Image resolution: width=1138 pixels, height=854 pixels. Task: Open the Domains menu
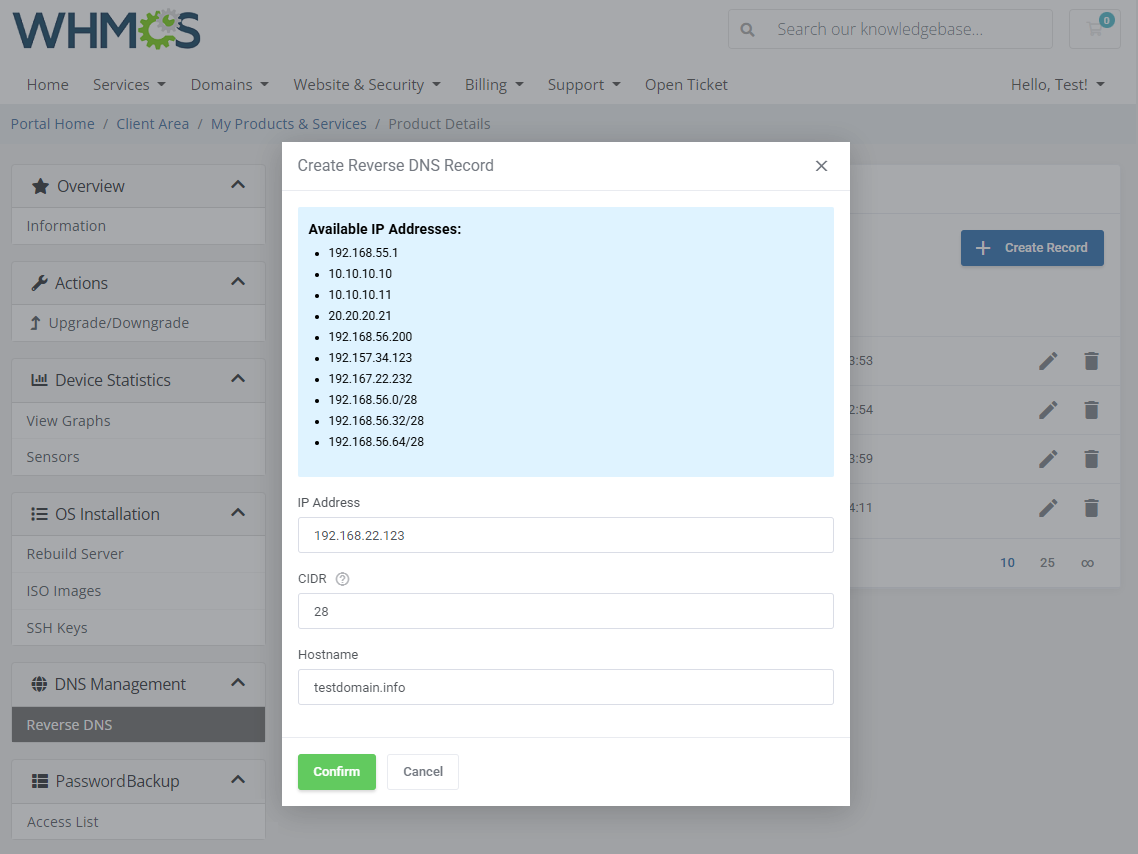tap(229, 84)
